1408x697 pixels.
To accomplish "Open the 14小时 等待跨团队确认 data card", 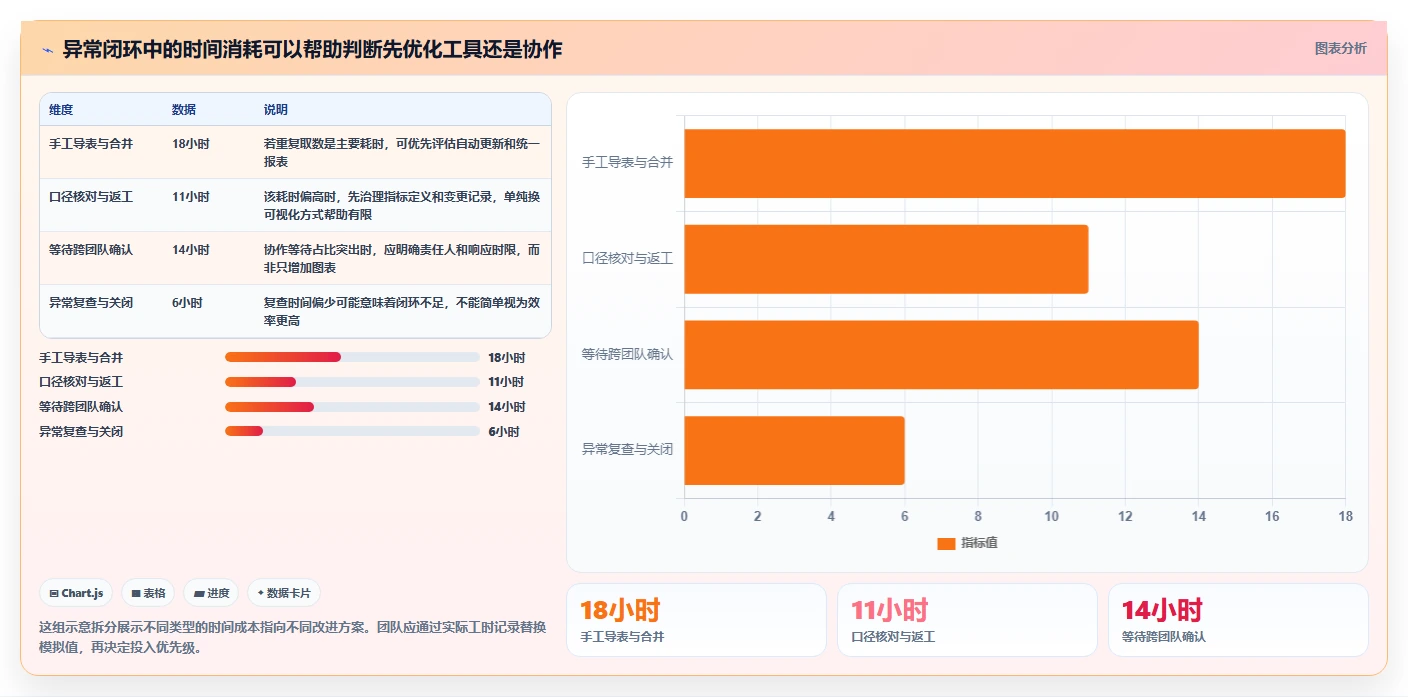I will tap(1238, 620).
